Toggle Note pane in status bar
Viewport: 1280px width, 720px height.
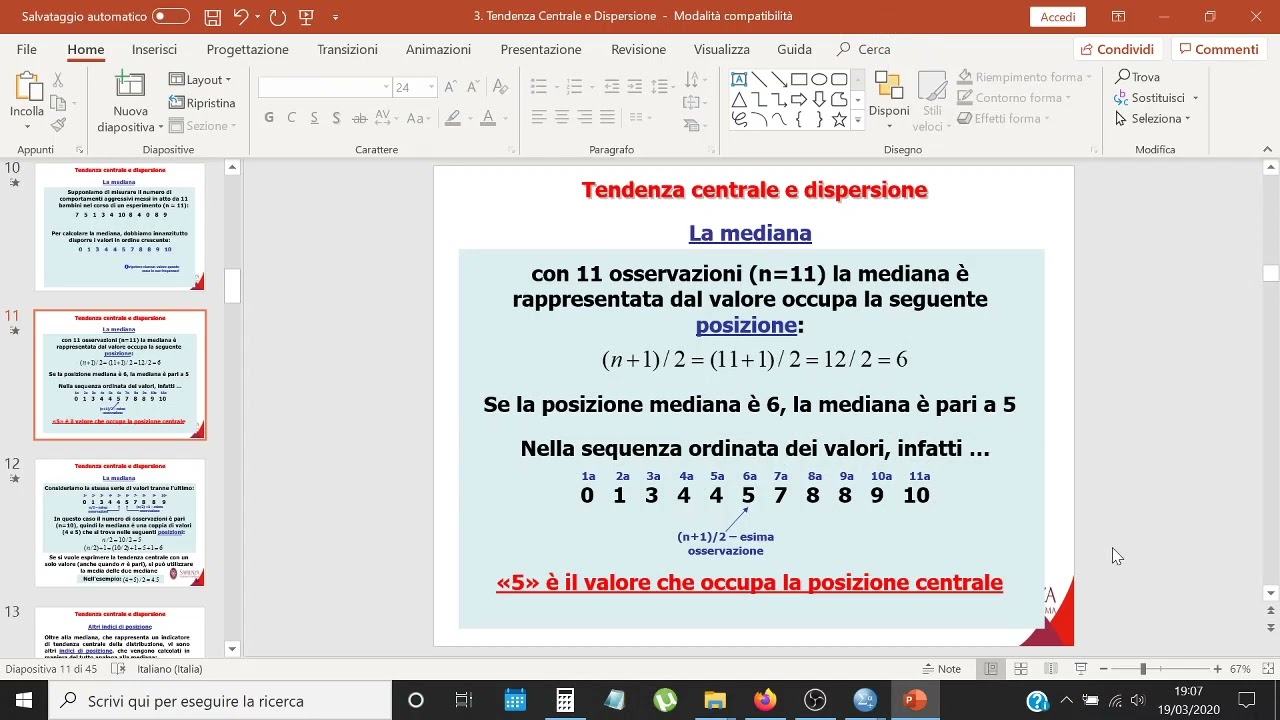point(941,669)
